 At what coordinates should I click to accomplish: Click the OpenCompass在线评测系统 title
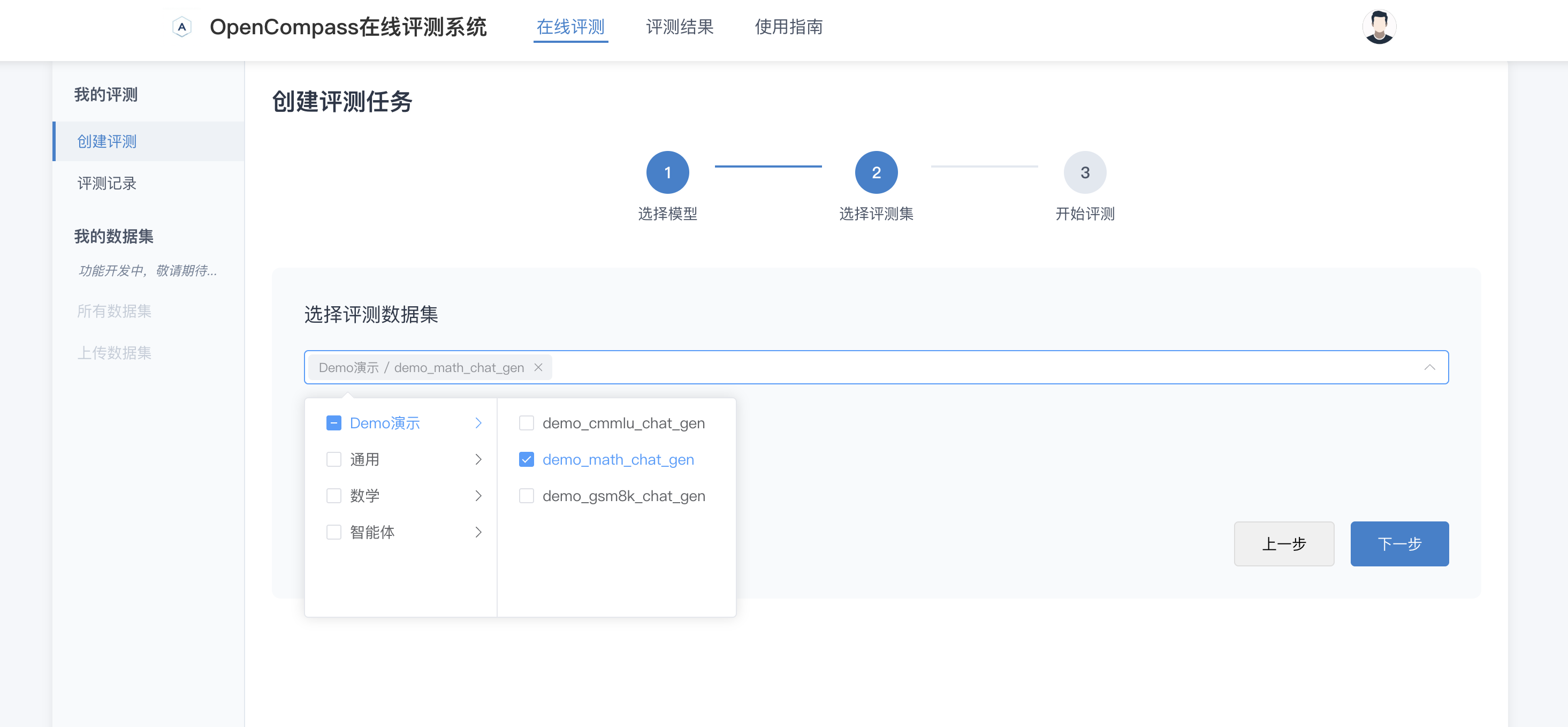[x=348, y=27]
